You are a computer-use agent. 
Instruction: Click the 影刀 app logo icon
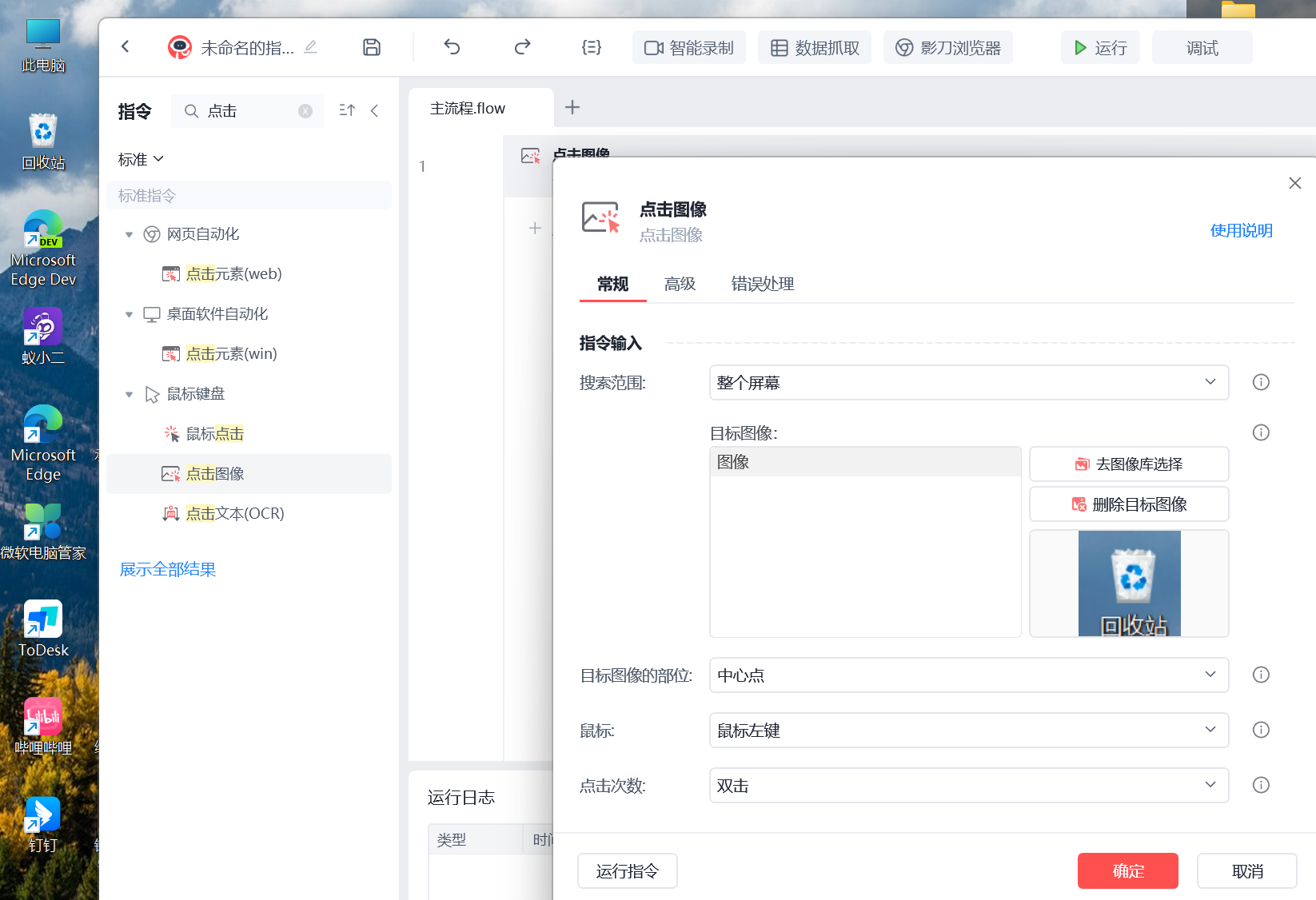click(180, 47)
